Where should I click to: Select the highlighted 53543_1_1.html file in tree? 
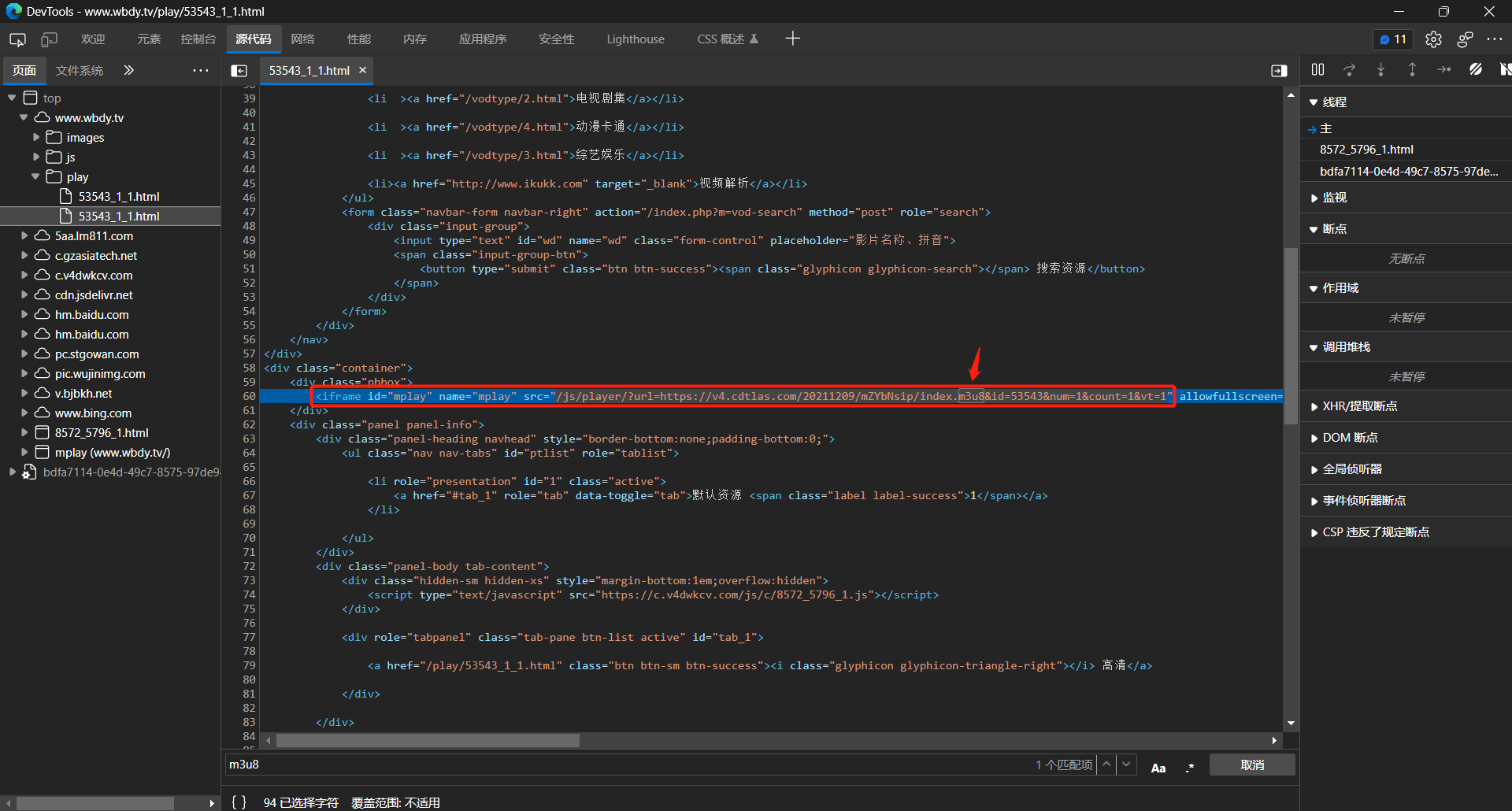(110, 216)
